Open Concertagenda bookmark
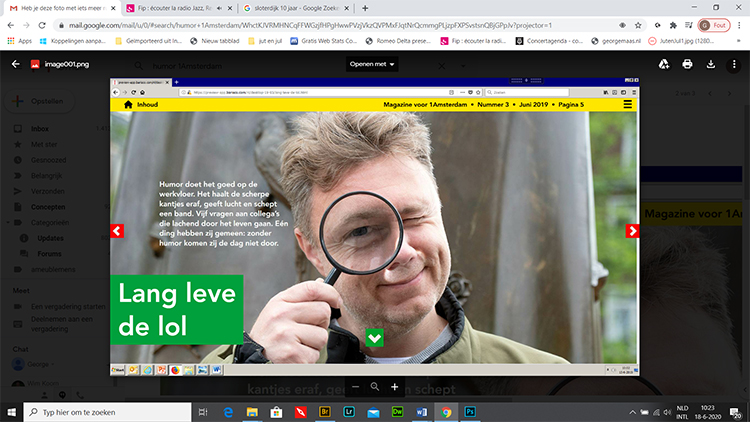 [549, 41]
